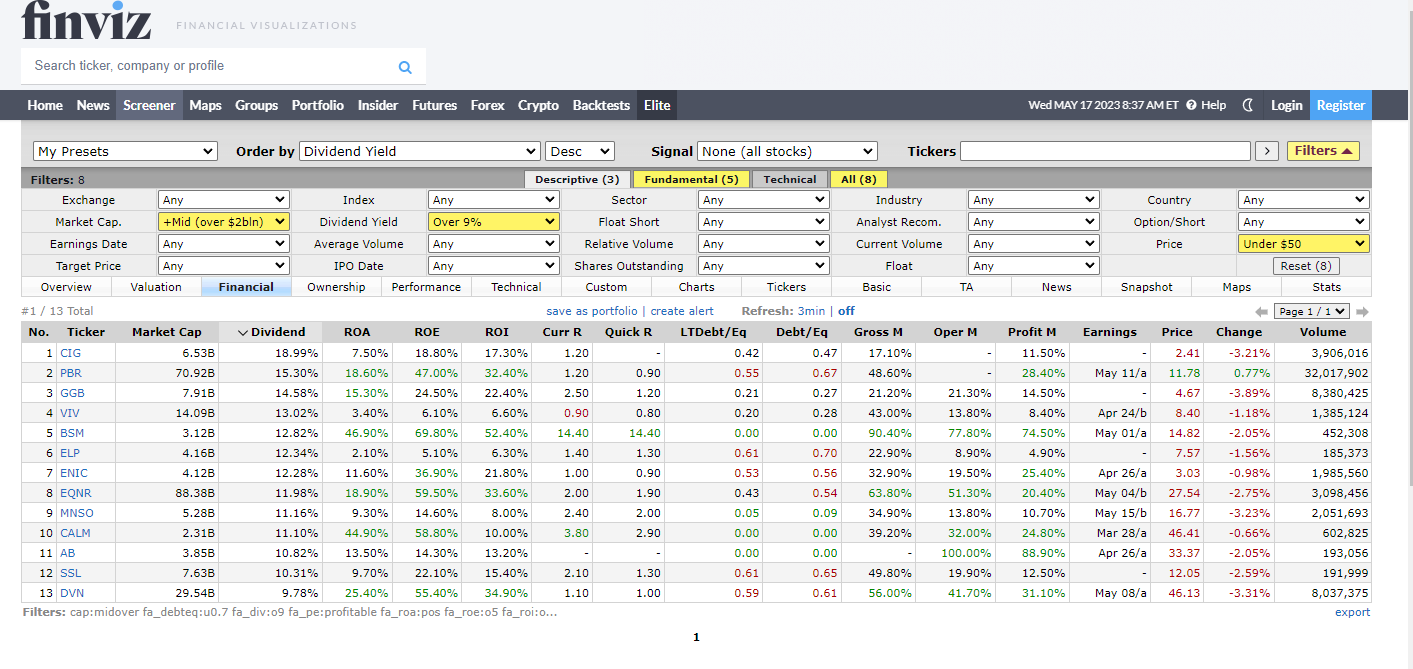
Task: Open Crypto in the navigation bar
Action: [x=538, y=105]
